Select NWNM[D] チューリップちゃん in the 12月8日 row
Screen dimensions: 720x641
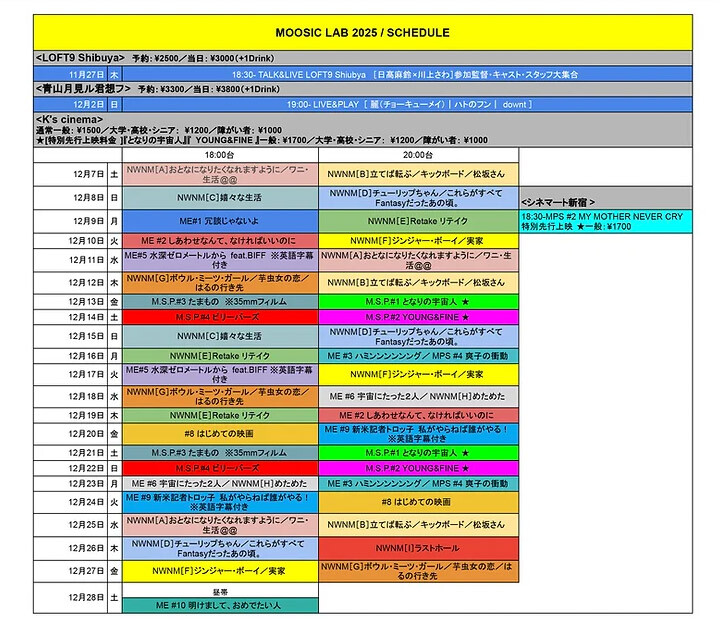pyautogui.click(x=418, y=198)
